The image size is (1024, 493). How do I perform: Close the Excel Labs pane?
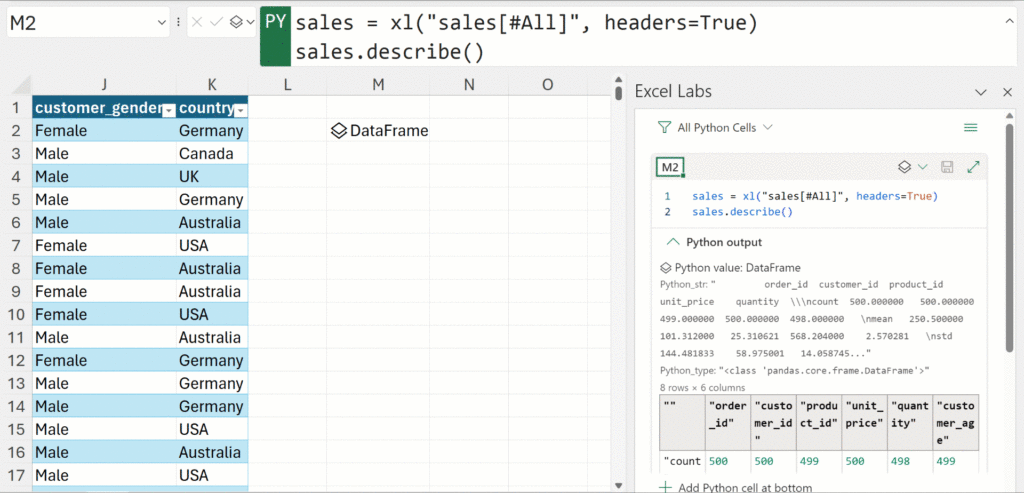tap(1007, 92)
